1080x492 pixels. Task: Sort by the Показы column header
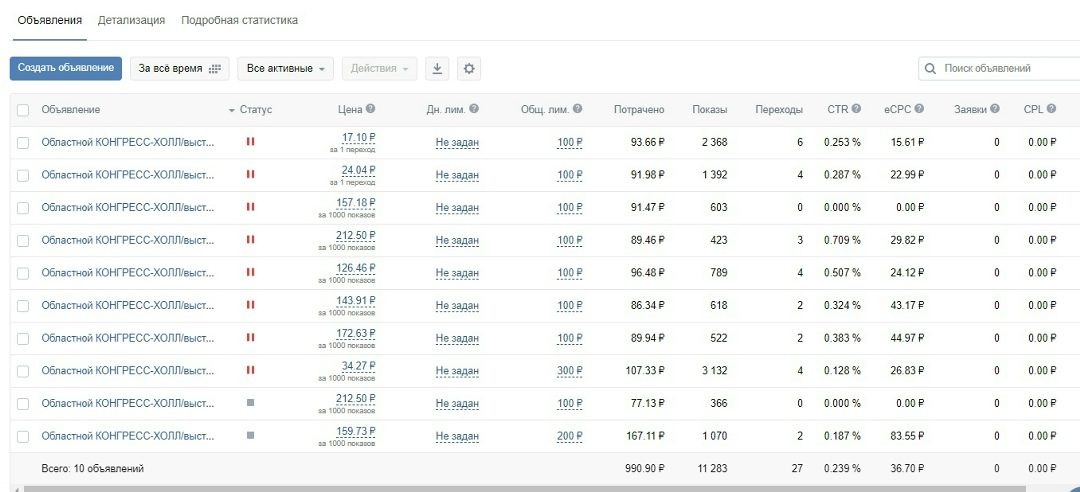(x=709, y=110)
